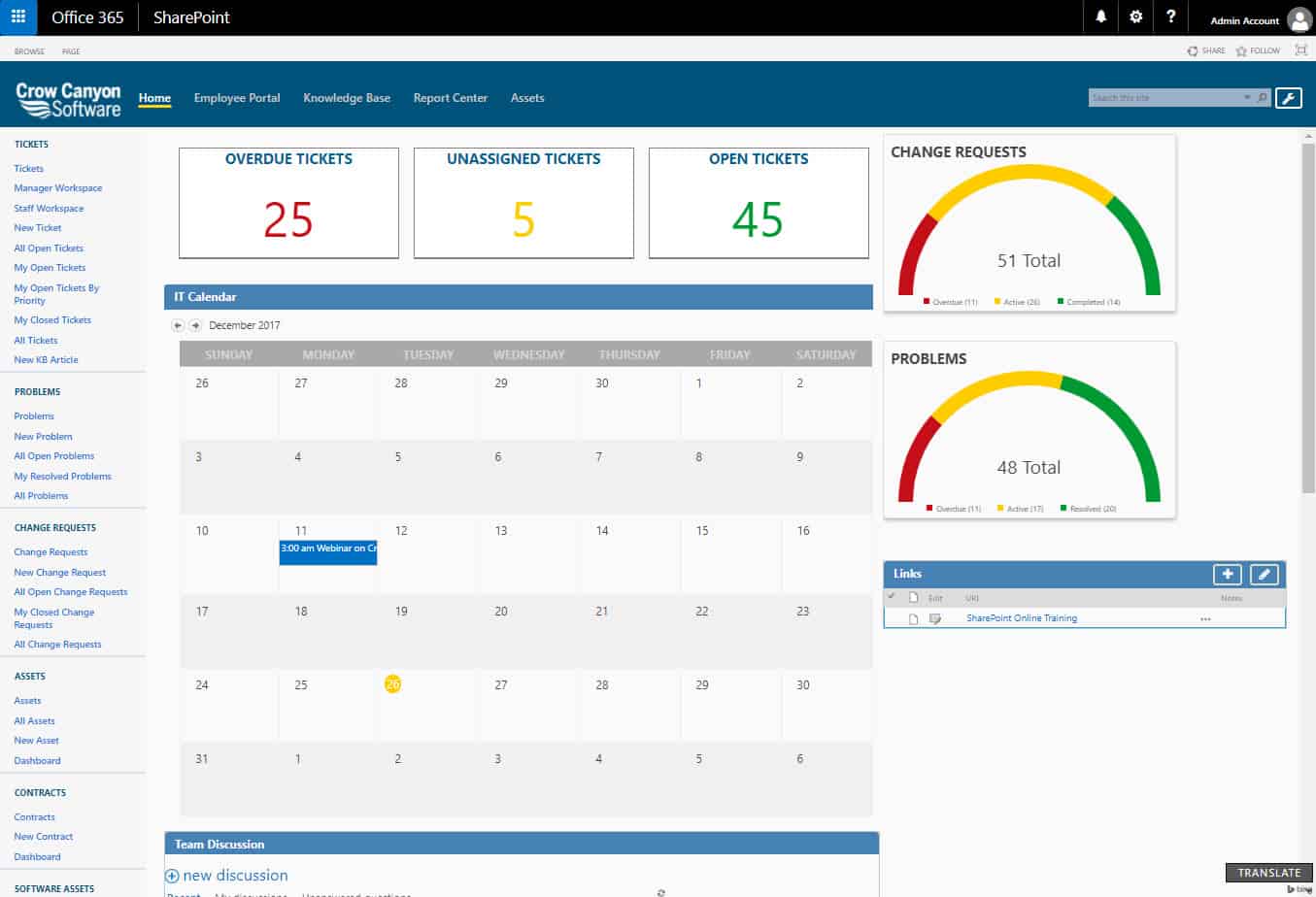This screenshot has height=897, width=1316.
Task: Click new discussion plus icon
Action: (172, 876)
